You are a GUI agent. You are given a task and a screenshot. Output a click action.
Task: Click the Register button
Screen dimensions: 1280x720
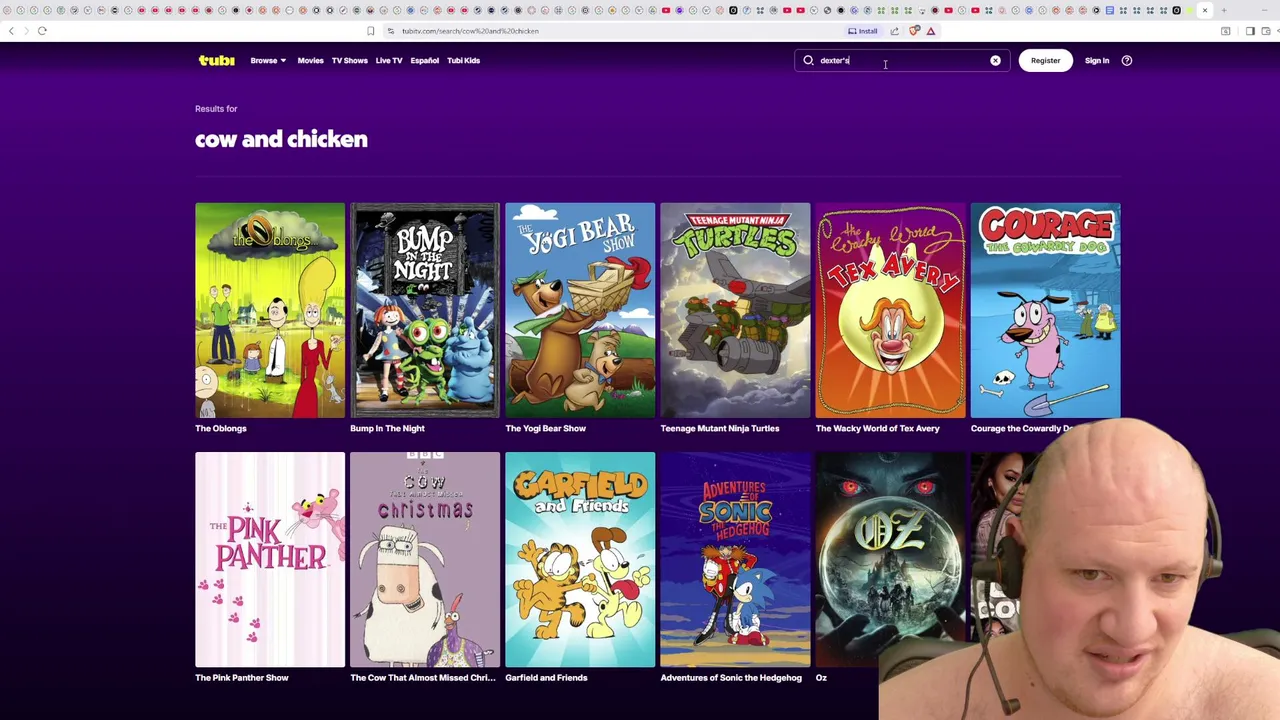pyautogui.click(x=1045, y=60)
